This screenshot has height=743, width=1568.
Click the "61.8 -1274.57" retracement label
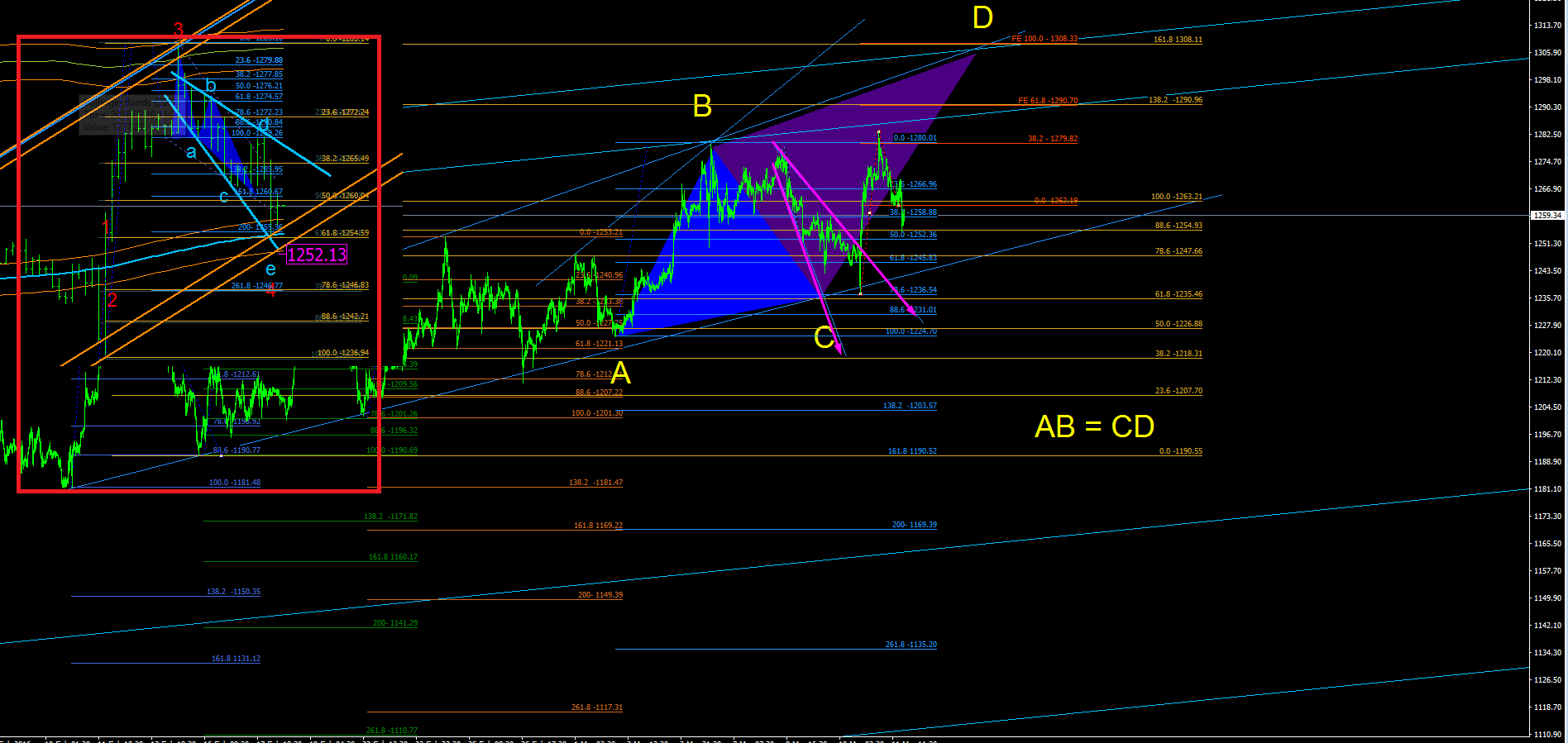(x=259, y=97)
